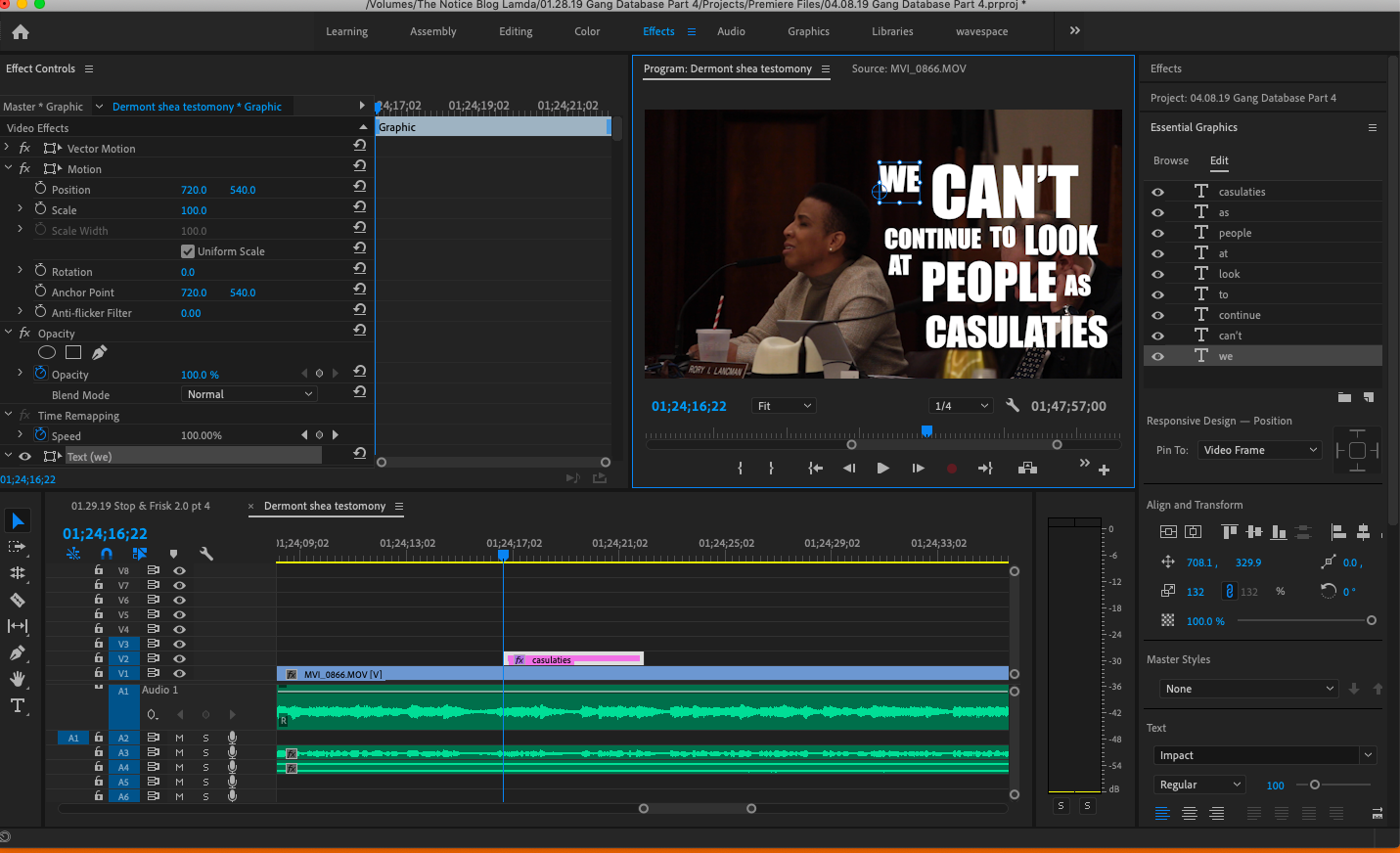
Task: Adjust font size slider
Action: 1315,785
